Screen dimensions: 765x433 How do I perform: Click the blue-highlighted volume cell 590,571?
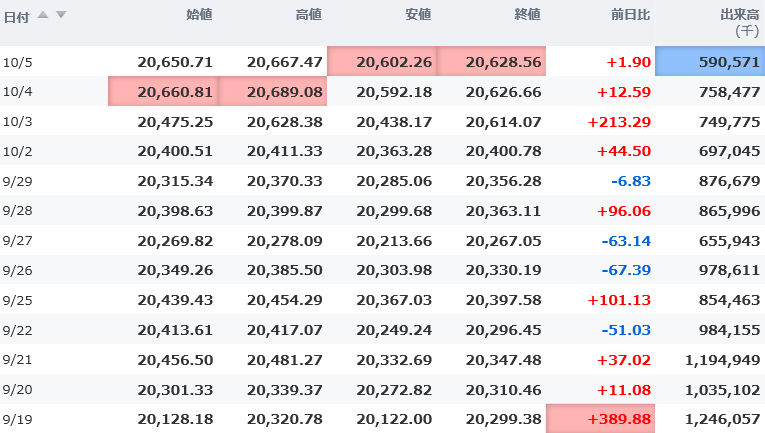click(x=710, y=62)
